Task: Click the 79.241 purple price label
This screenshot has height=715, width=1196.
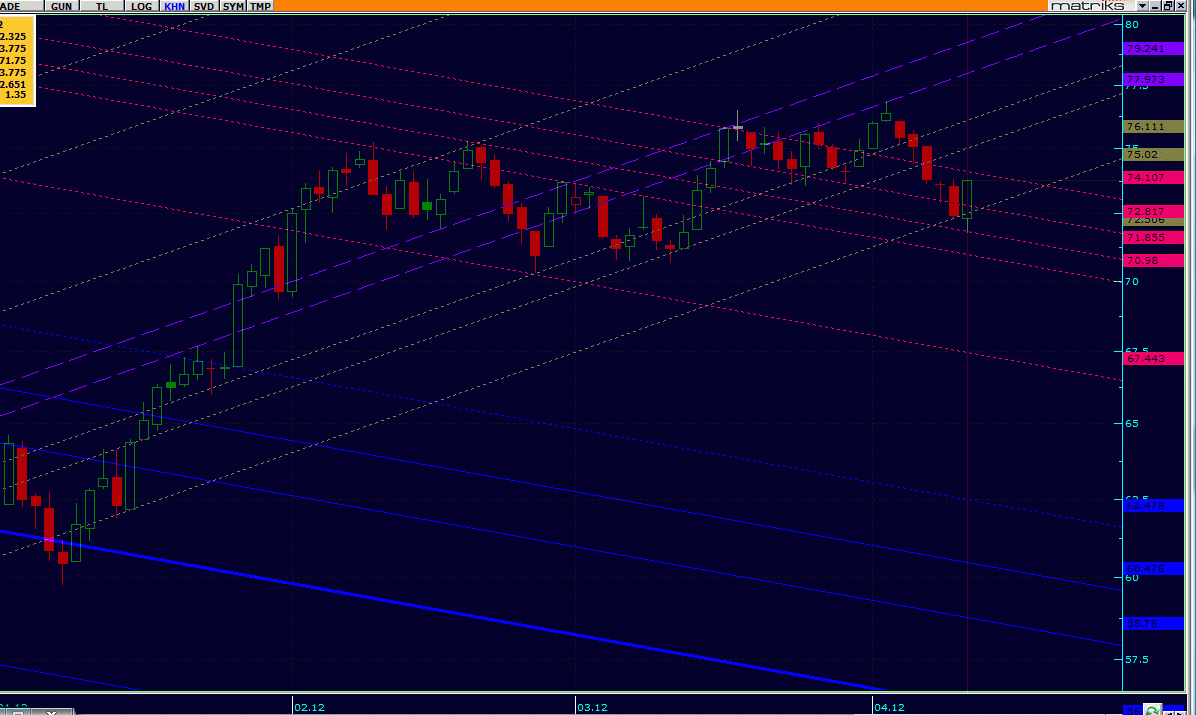Action: pos(1153,48)
